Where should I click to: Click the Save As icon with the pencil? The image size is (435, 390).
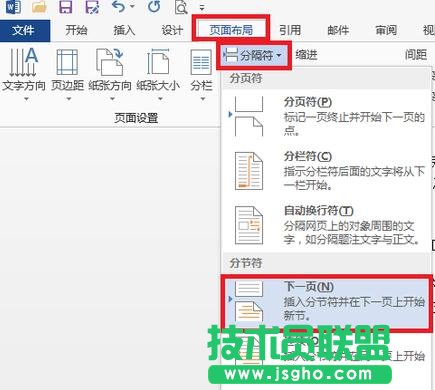(92, 7)
